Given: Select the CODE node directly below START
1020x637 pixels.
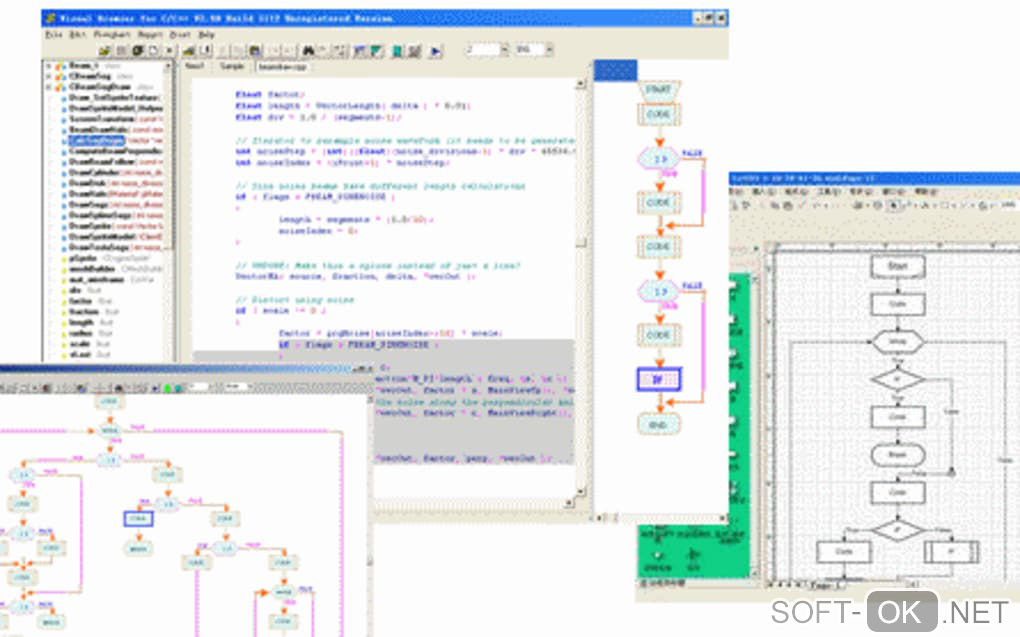Looking at the screenshot, I should pos(658,115).
